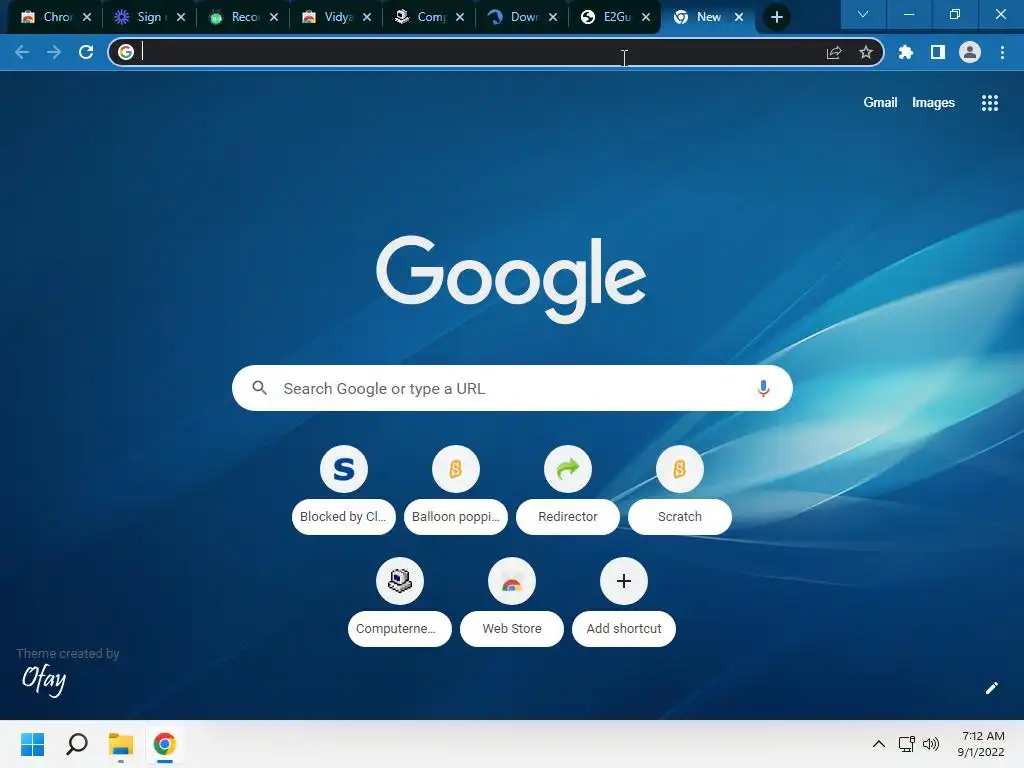Viewport: 1024px width, 768px height.
Task: Reload the current page
Action: (x=86, y=52)
